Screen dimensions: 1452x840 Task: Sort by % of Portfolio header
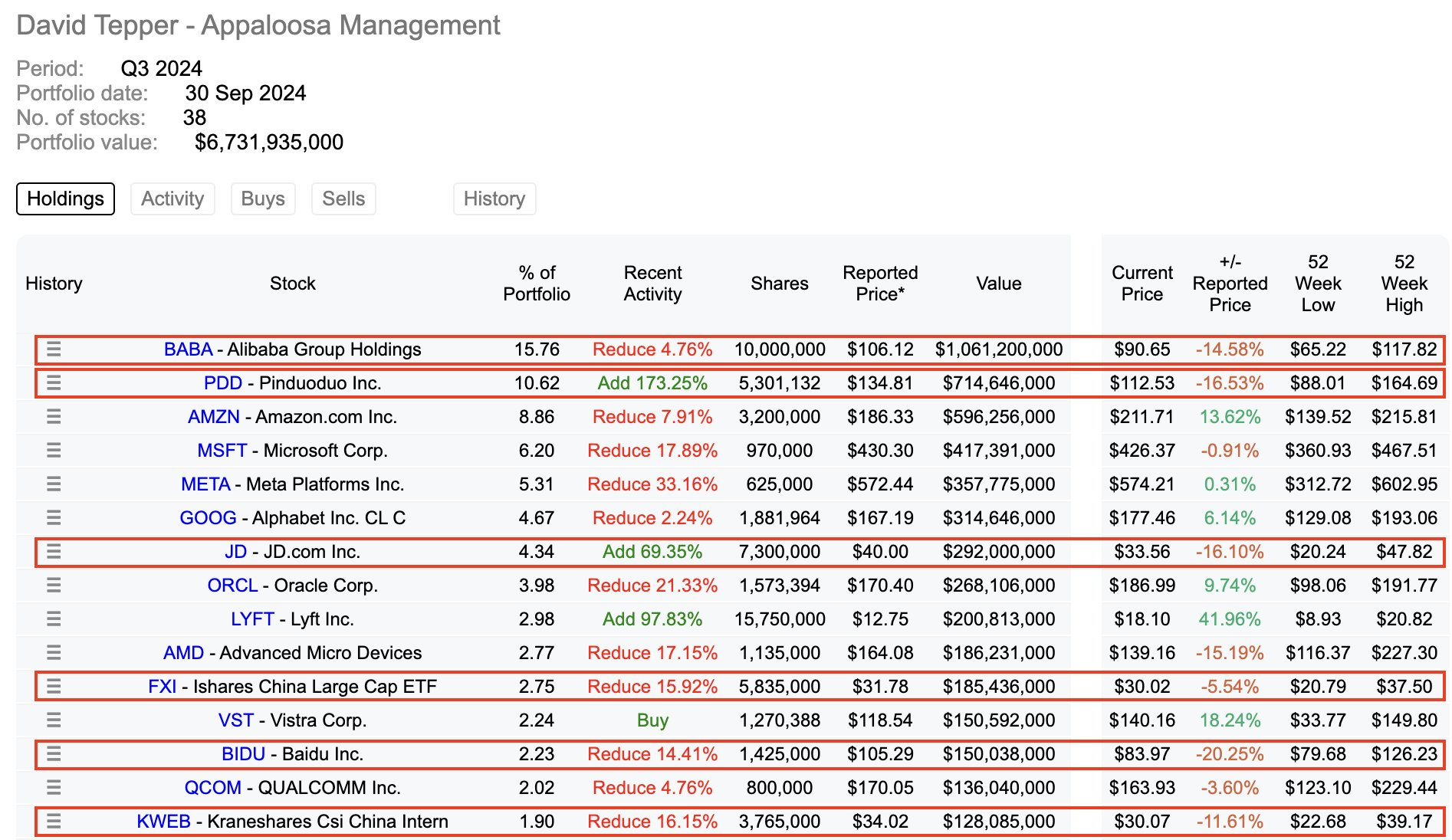pyautogui.click(x=537, y=284)
